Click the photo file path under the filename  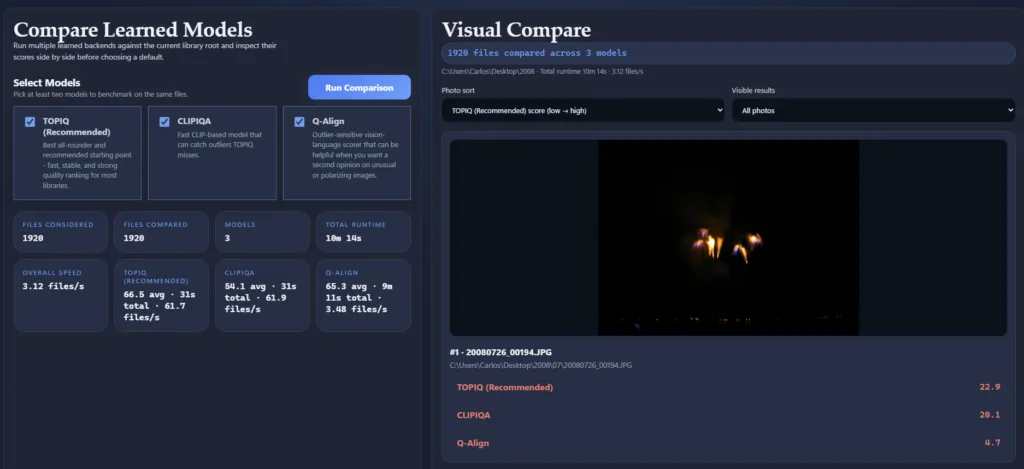(x=541, y=365)
